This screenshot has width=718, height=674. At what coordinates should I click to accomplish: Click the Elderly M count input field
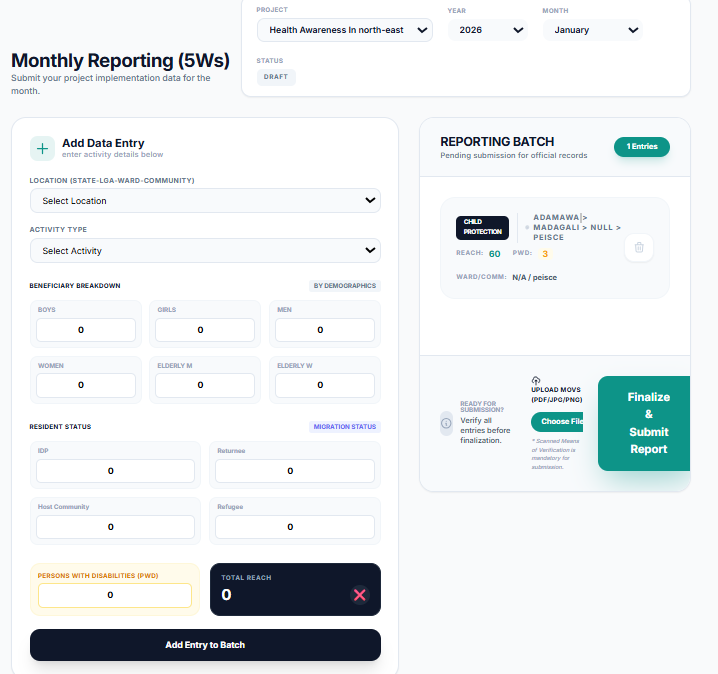[x=205, y=385]
